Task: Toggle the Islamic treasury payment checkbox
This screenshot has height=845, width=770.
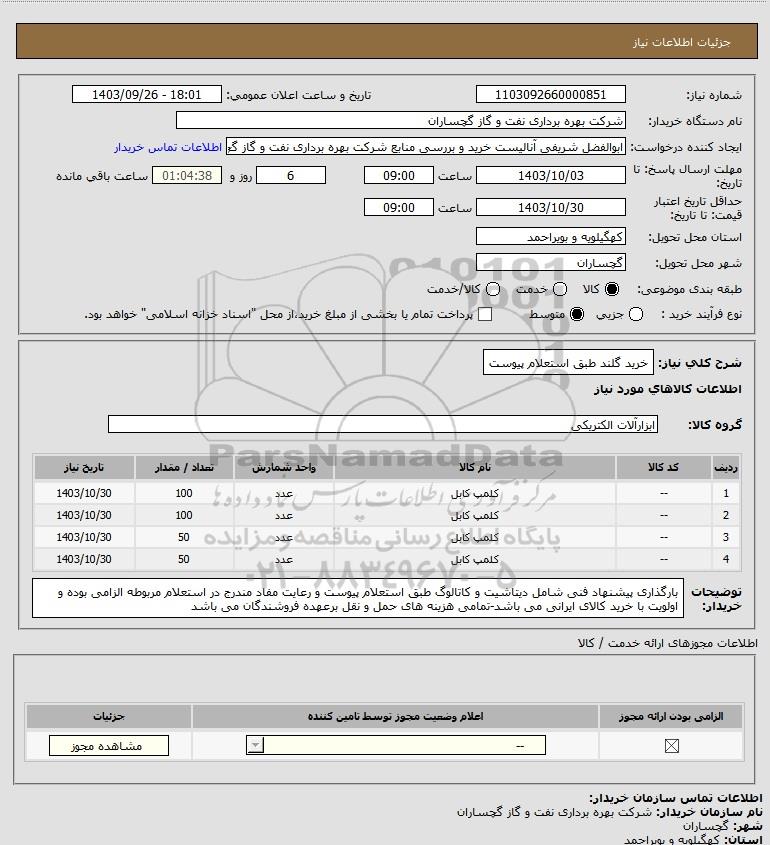Action: (485, 314)
